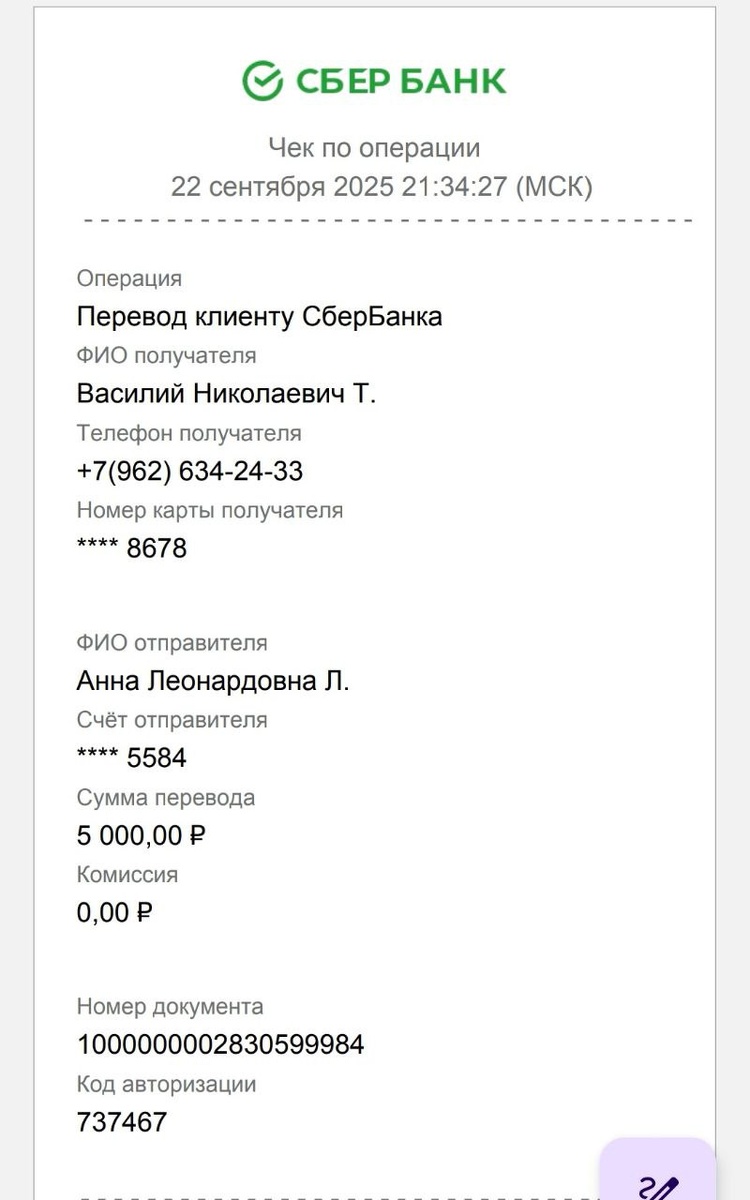Tap the purple pencil edit floating button

pos(660,1170)
